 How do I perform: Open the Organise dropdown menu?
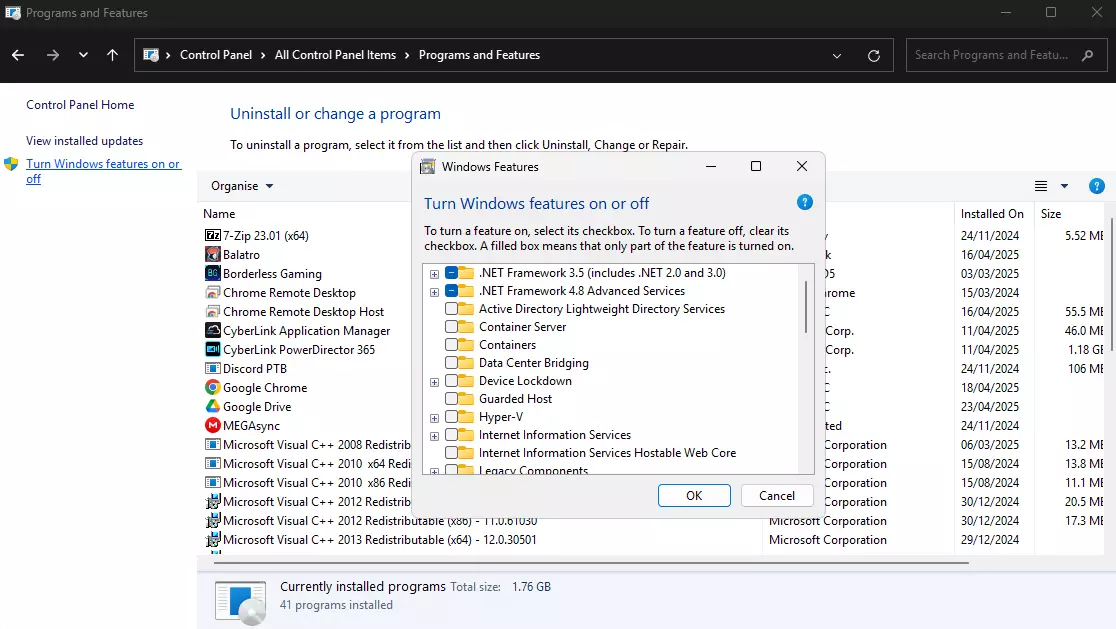pos(242,186)
